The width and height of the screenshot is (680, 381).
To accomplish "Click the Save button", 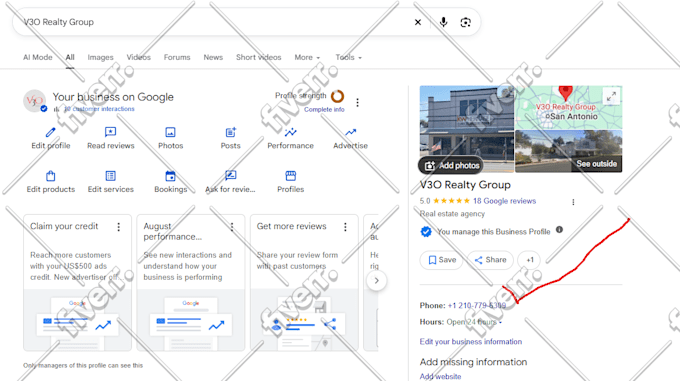I will (441, 260).
